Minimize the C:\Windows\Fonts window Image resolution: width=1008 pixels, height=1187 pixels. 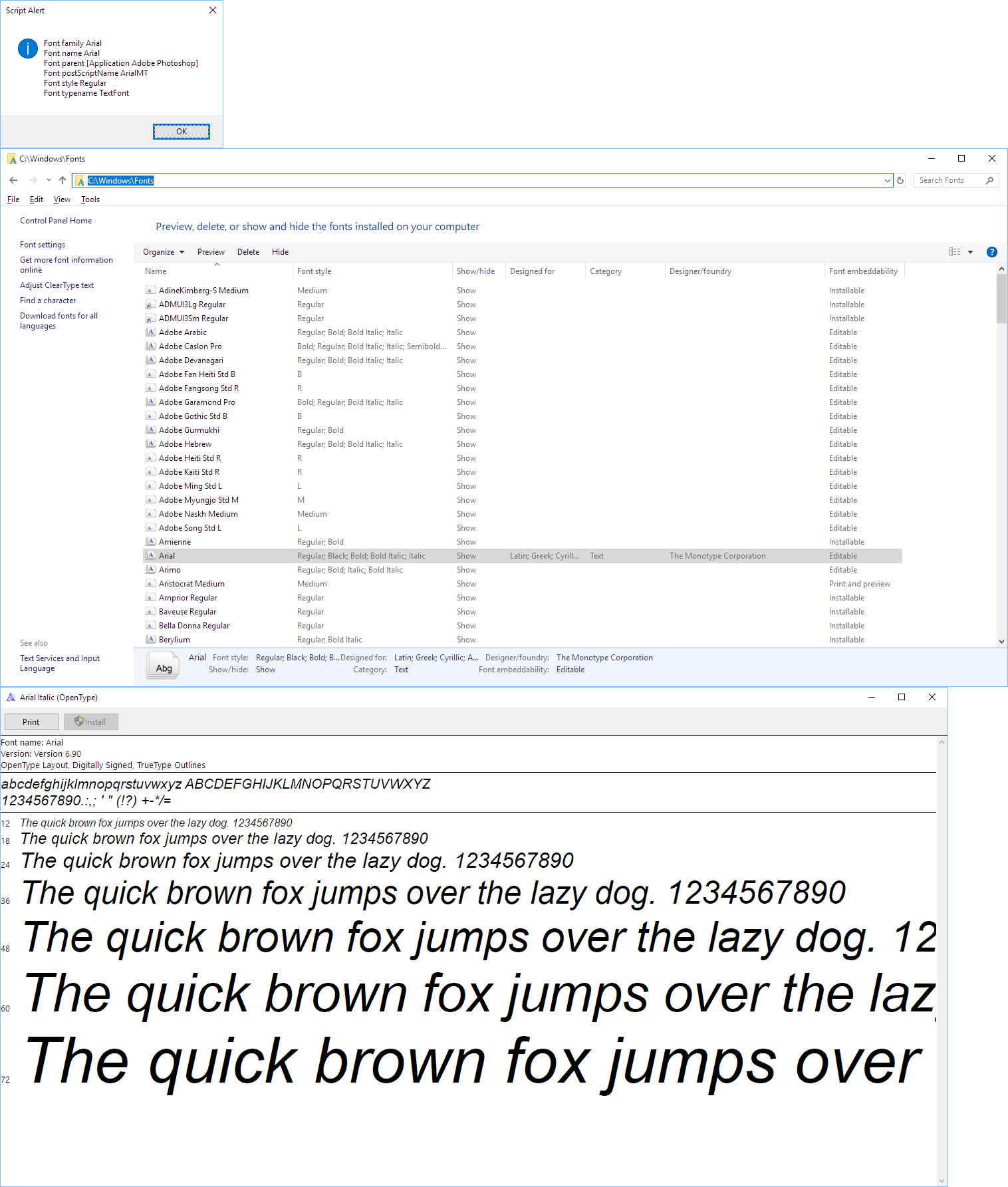[x=932, y=158]
